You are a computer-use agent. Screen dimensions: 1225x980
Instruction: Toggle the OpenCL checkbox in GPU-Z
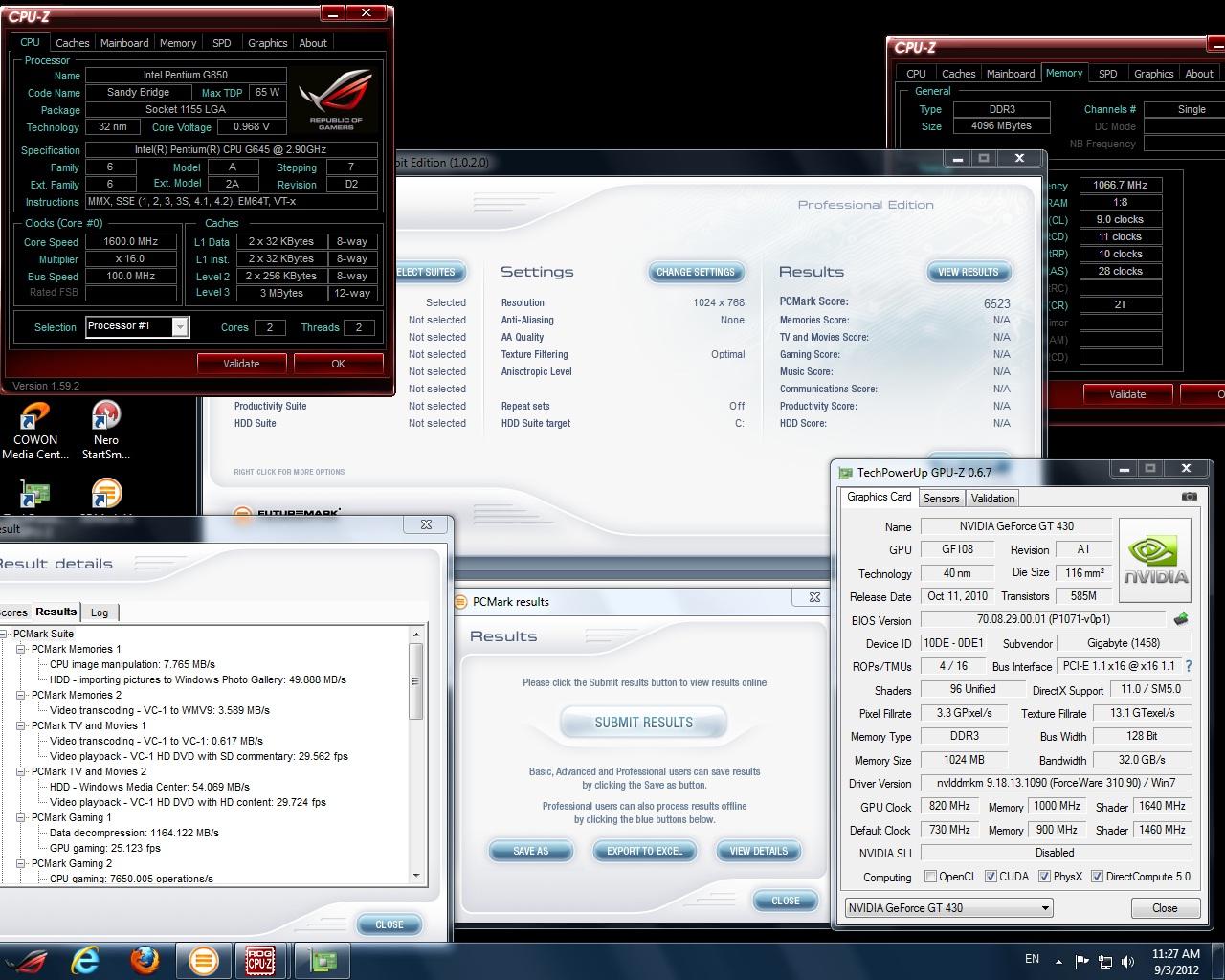(930, 876)
